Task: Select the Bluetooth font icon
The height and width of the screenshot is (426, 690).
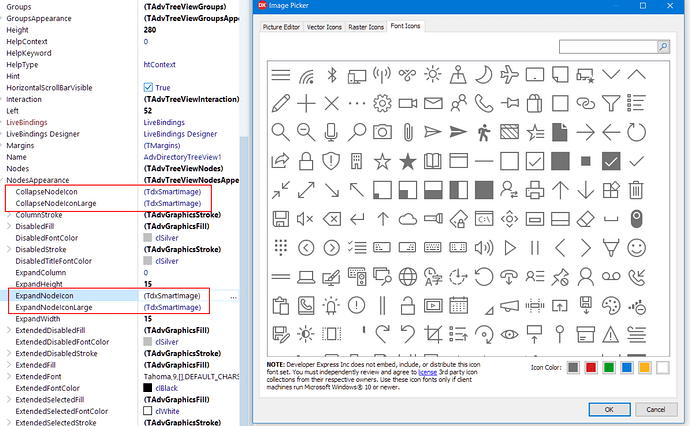Action: pos(332,75)
